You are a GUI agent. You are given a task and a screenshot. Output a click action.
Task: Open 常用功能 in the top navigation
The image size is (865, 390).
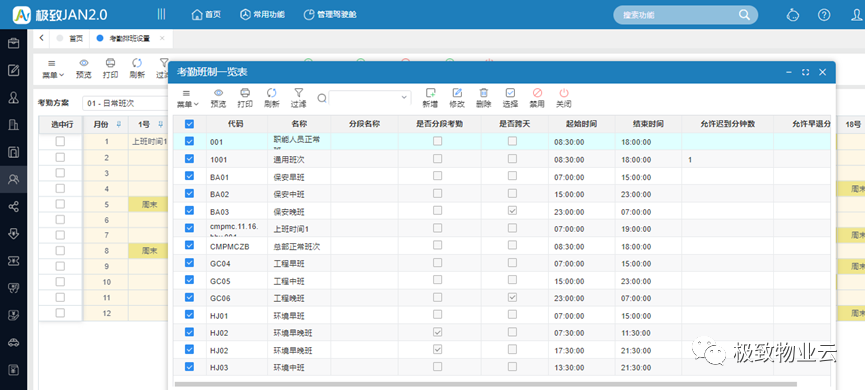[262, 14]
